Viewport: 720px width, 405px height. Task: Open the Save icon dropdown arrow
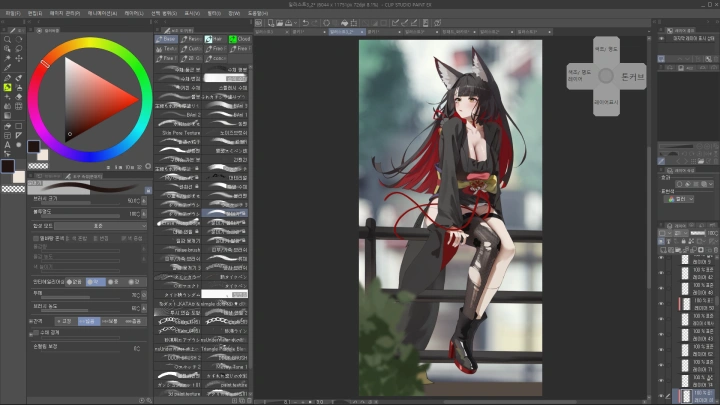tap(296, 22)
